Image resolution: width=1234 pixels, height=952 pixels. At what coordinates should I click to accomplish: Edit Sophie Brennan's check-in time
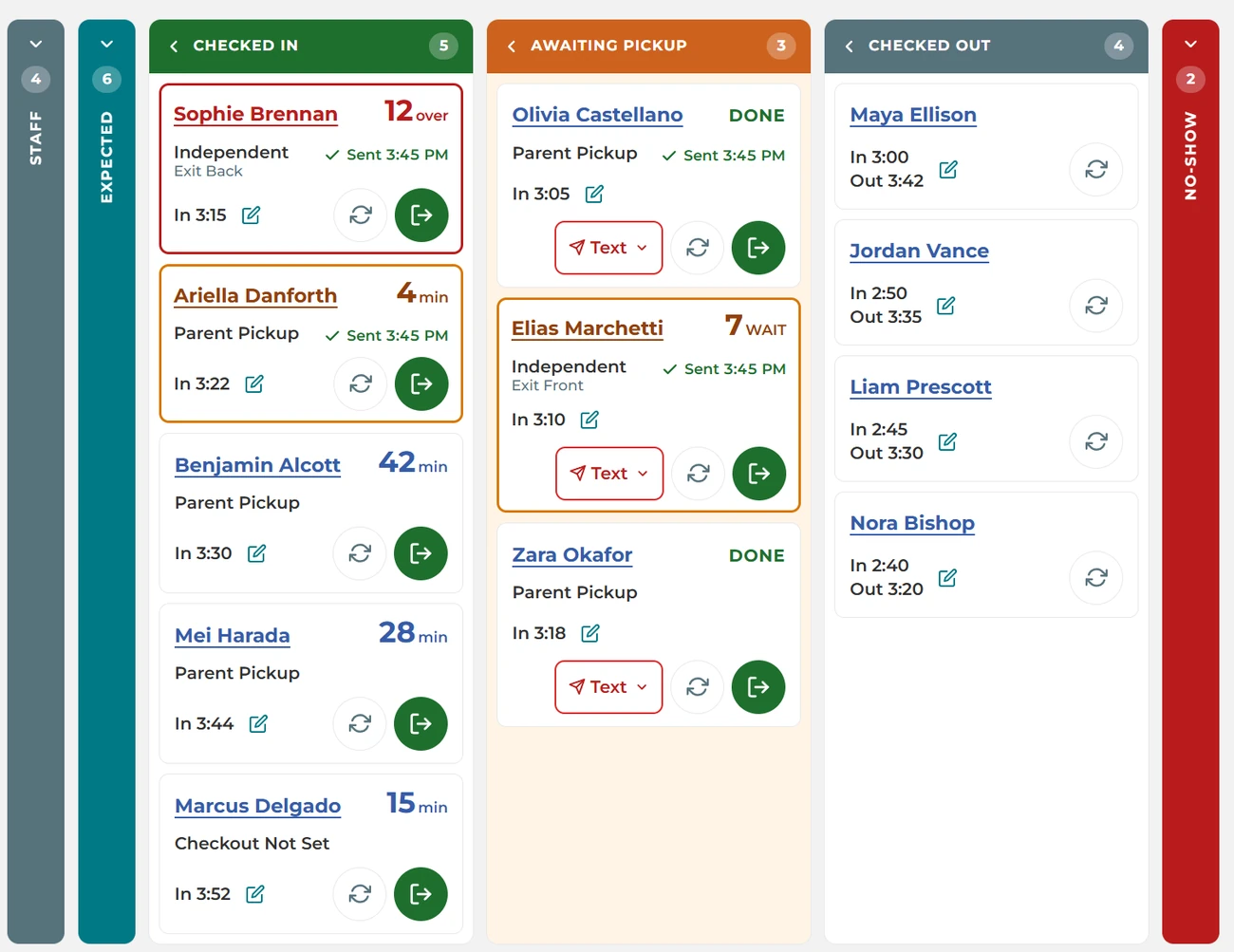(x=251, y=215)
